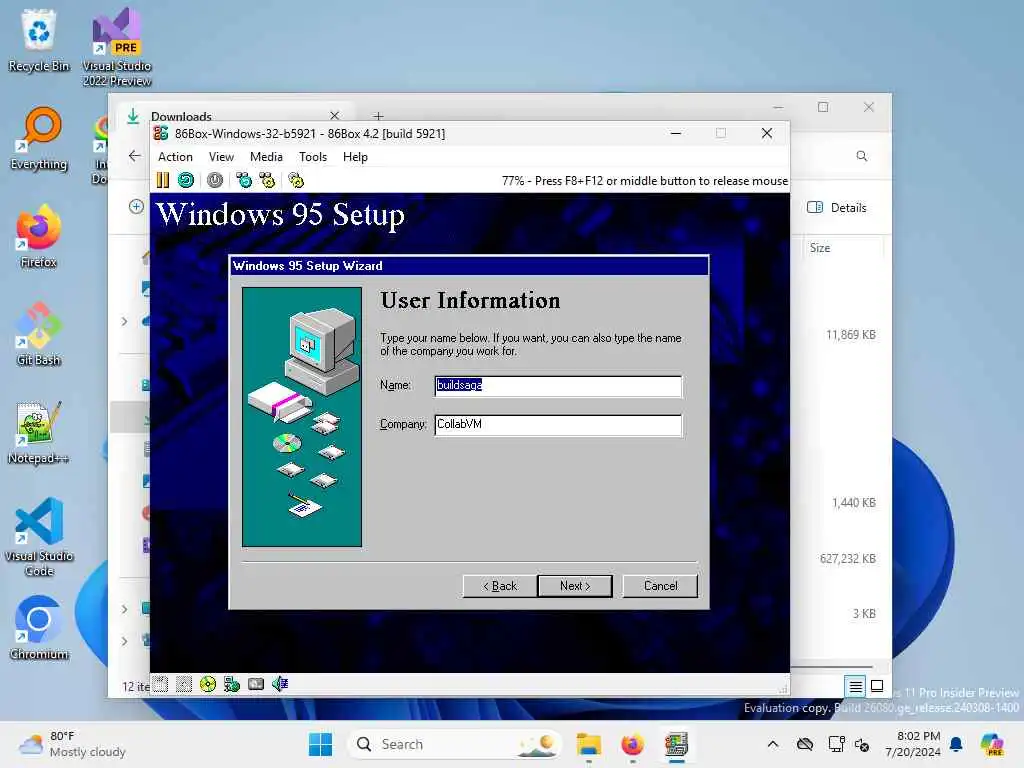The image size is (1024, 768).
Task: Open the Windows Start menu
Action: coord(320,744)
